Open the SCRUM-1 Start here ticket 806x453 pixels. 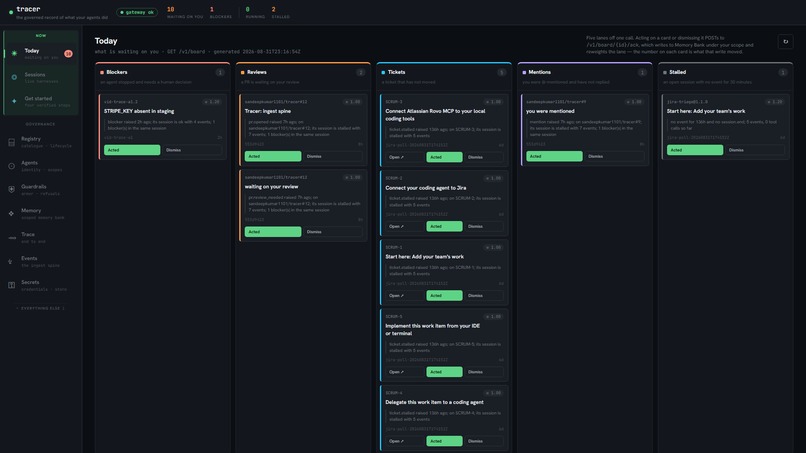[405, 296]
